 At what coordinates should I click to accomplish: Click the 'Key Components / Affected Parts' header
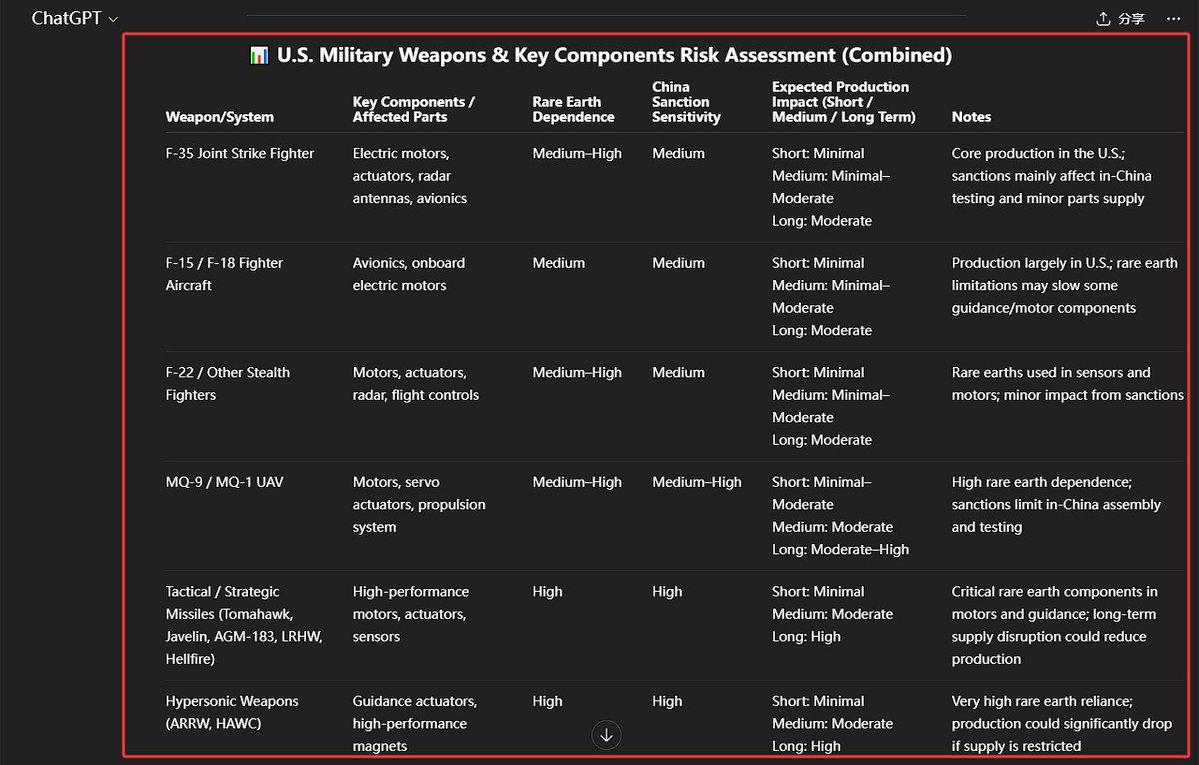click(x=414, y=109)
